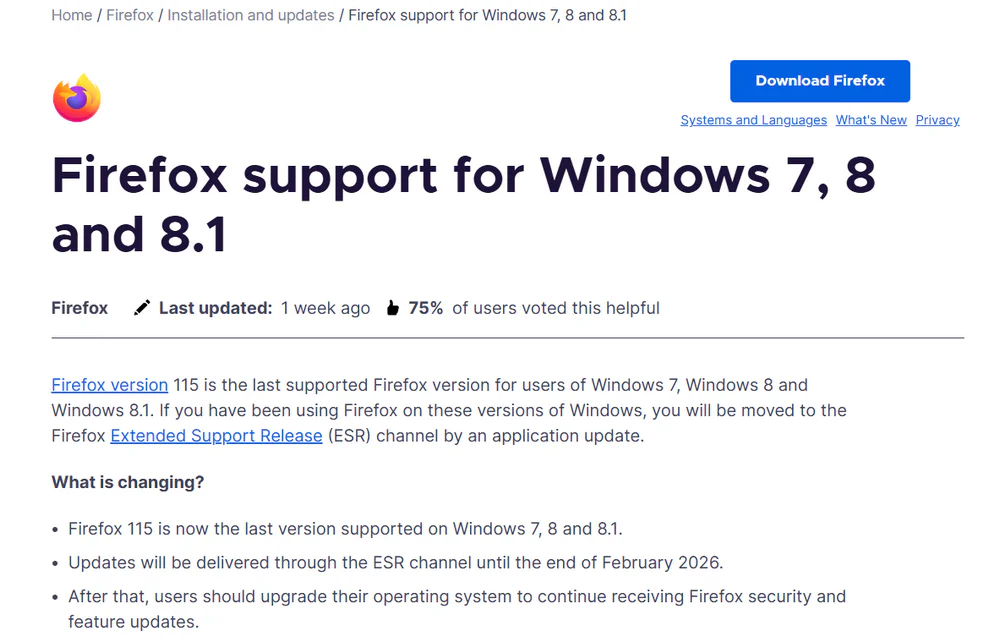
Task: Open the Firefox version link
Action: (x=109, y=384)
